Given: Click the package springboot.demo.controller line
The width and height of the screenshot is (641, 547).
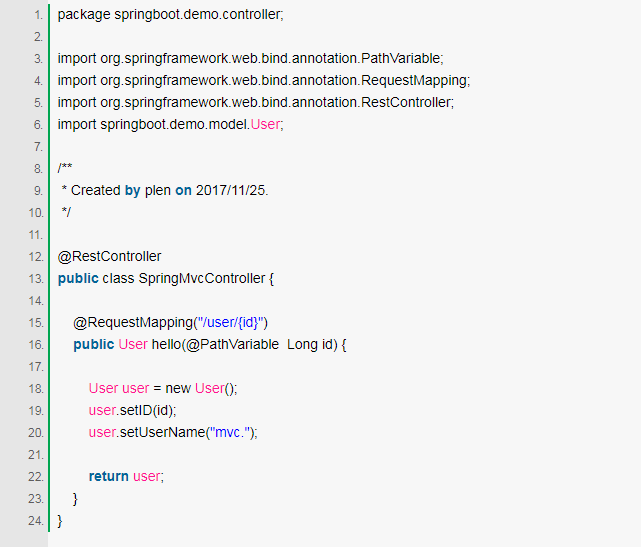Looking at the screenshot, I should pyautogui.click(x=170, y=15).
